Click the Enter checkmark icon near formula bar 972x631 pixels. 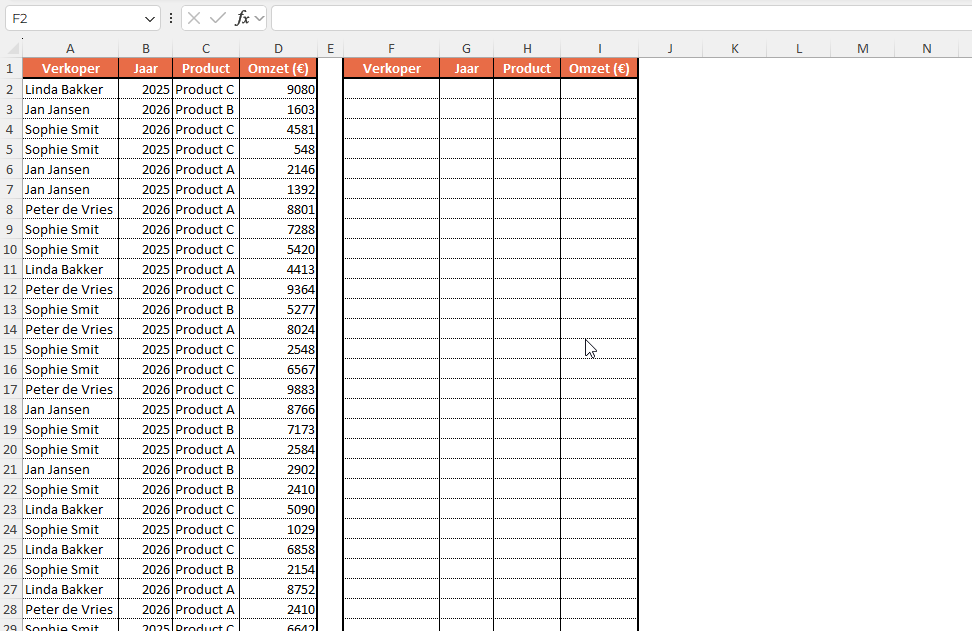217,17
